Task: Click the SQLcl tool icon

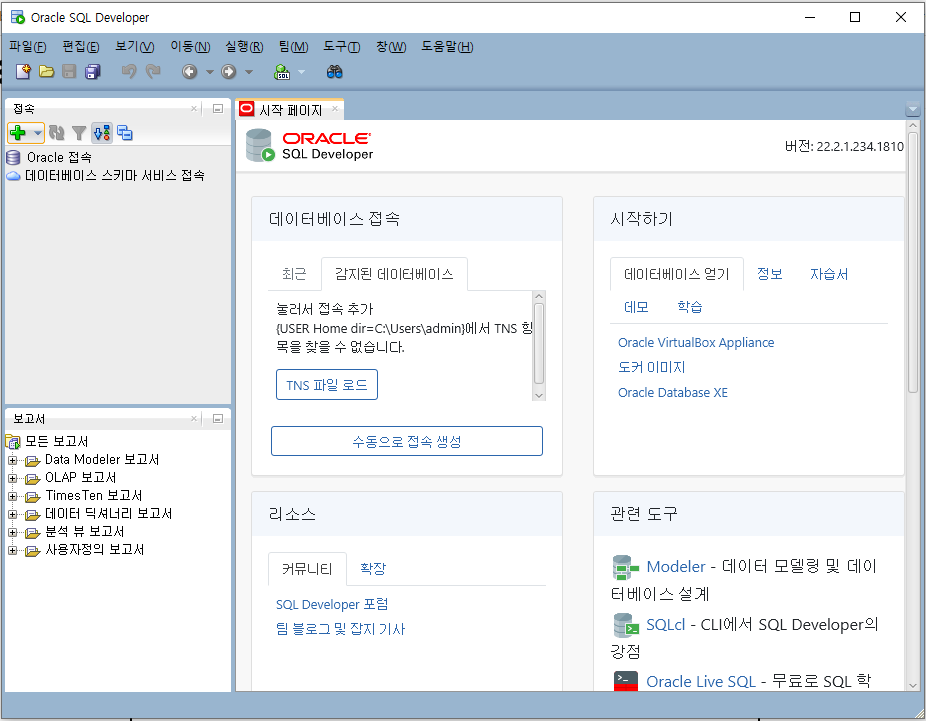Action: (626, 625)
